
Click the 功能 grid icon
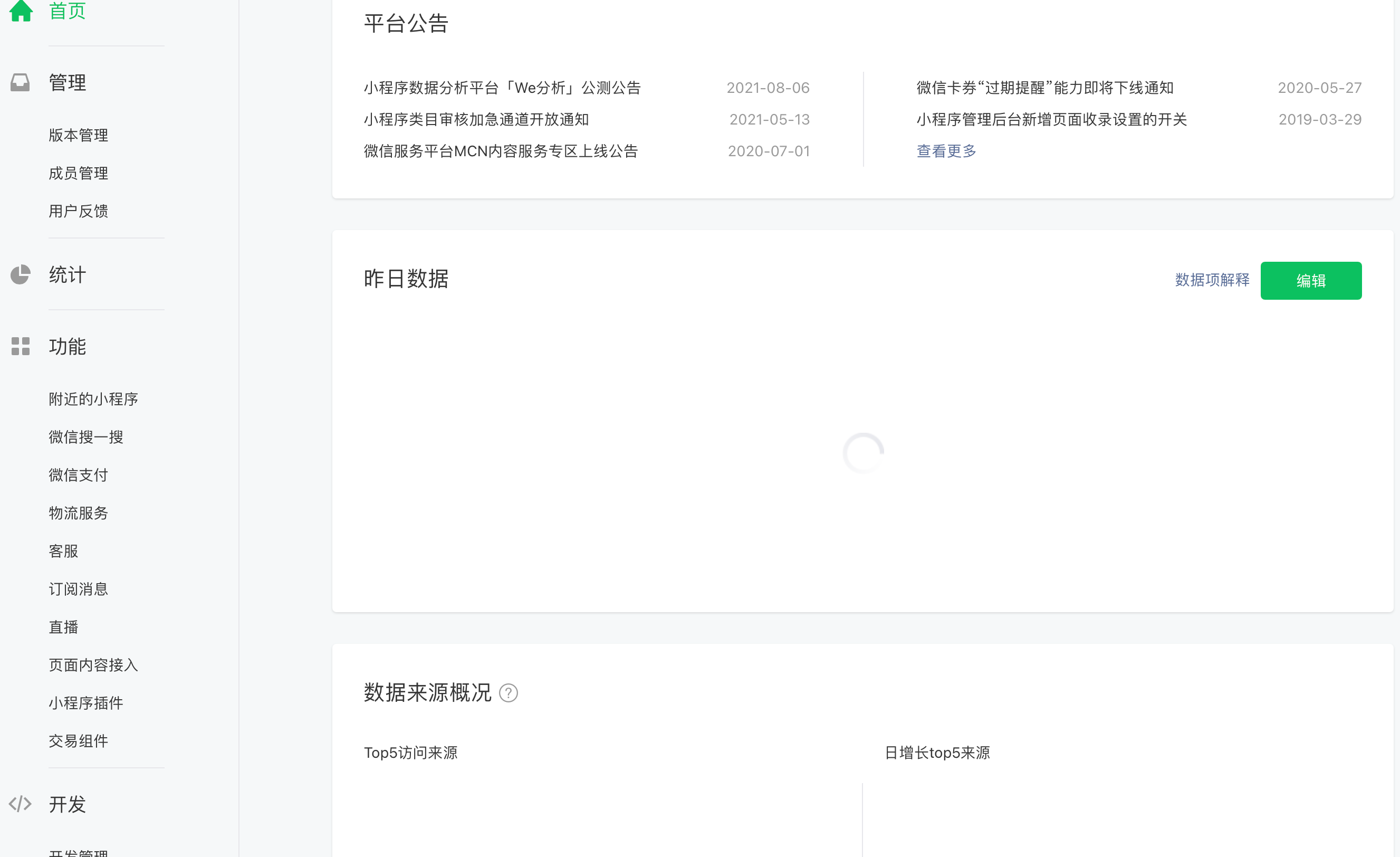pos(21,346)
